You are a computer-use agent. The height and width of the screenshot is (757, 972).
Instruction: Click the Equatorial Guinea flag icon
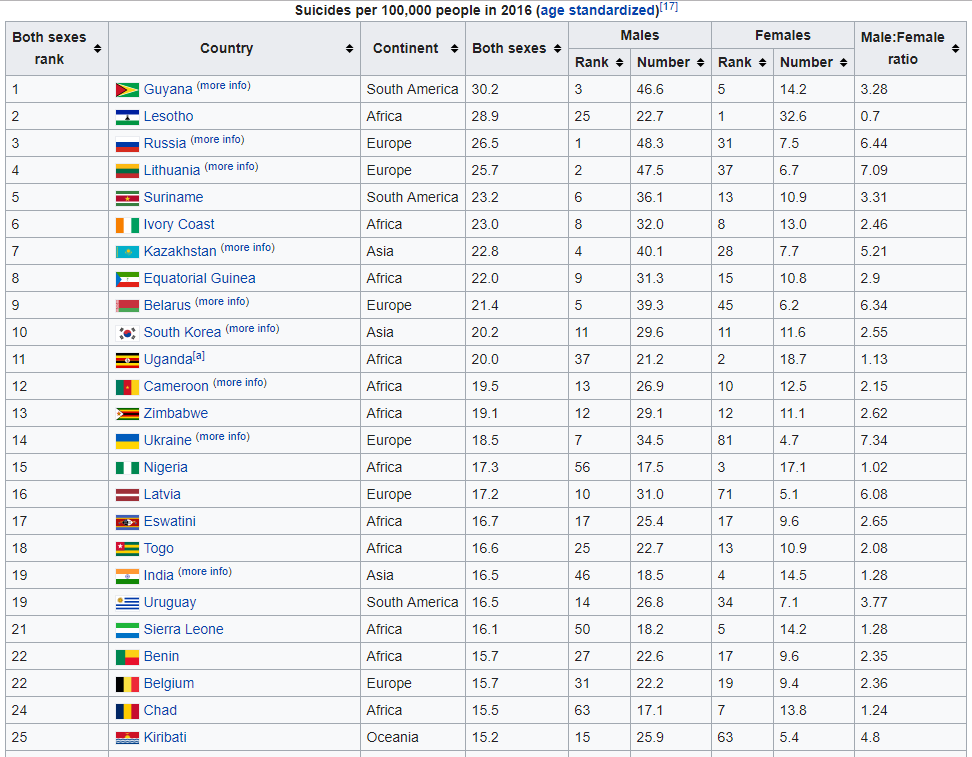[127, 279]
